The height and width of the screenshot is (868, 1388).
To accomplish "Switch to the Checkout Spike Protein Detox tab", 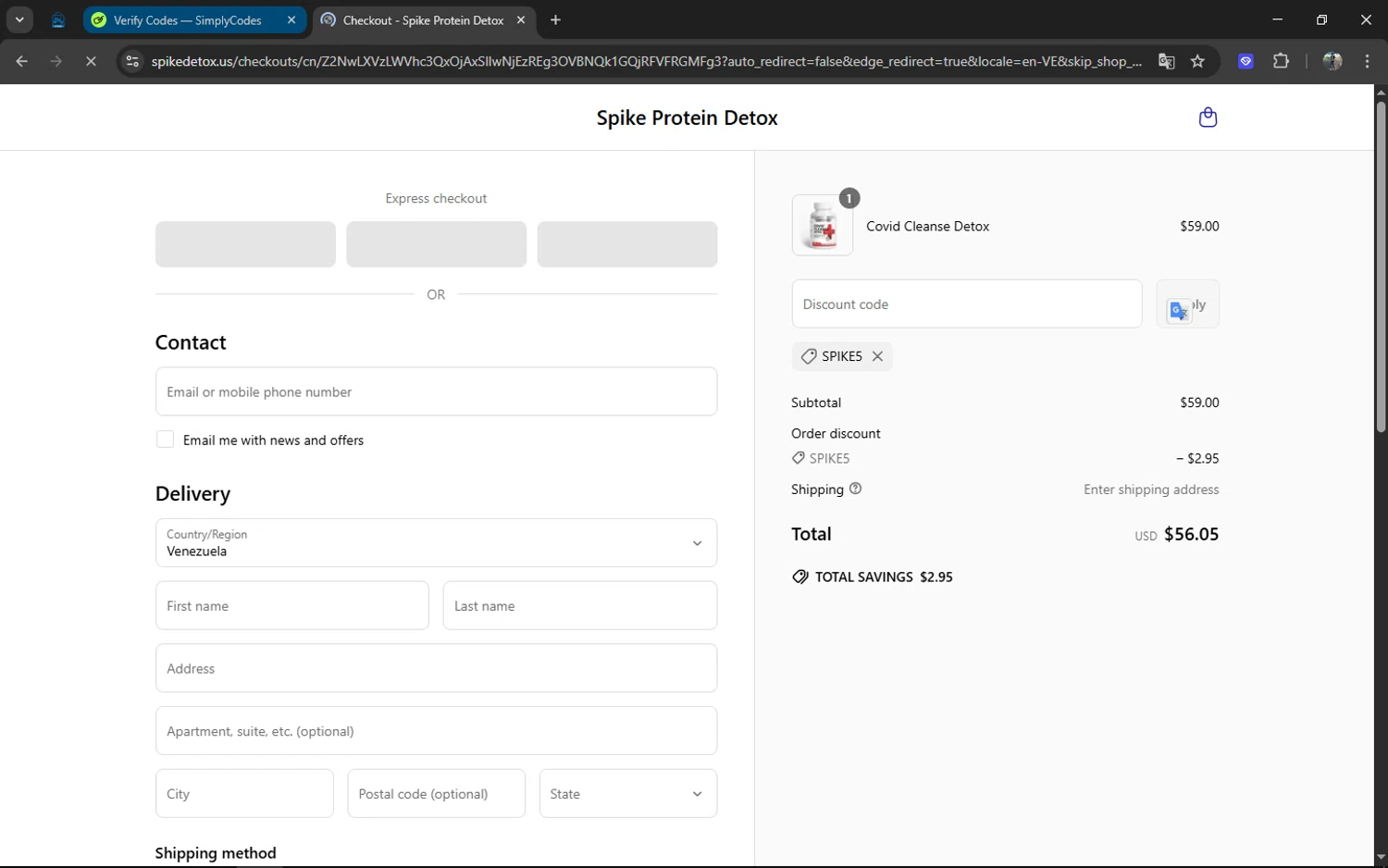I will (424, 19).
